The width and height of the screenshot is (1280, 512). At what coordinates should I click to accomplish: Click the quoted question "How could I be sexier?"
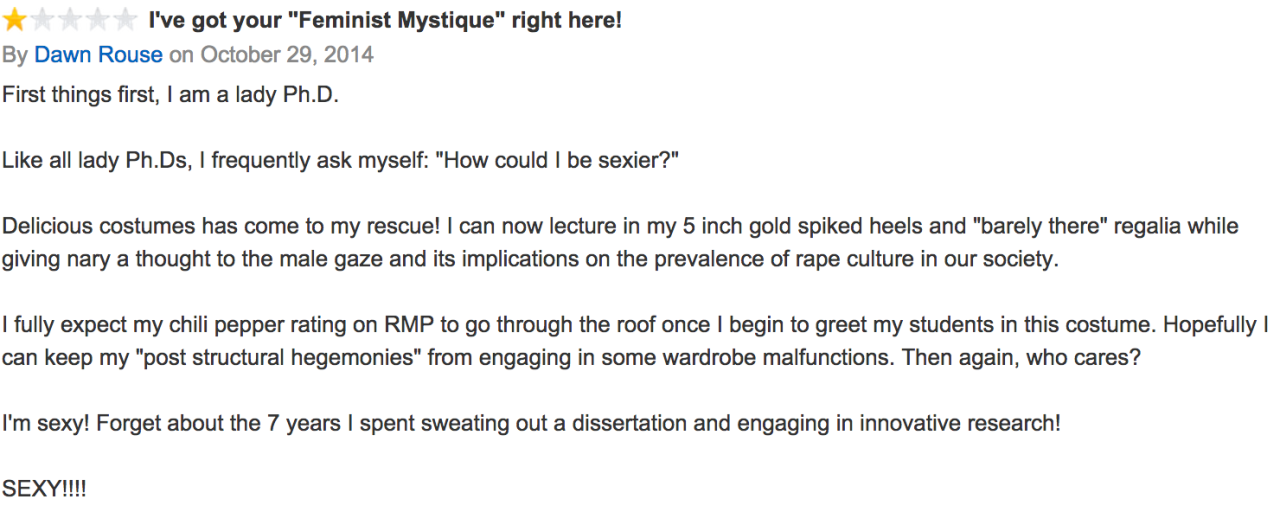555,160
